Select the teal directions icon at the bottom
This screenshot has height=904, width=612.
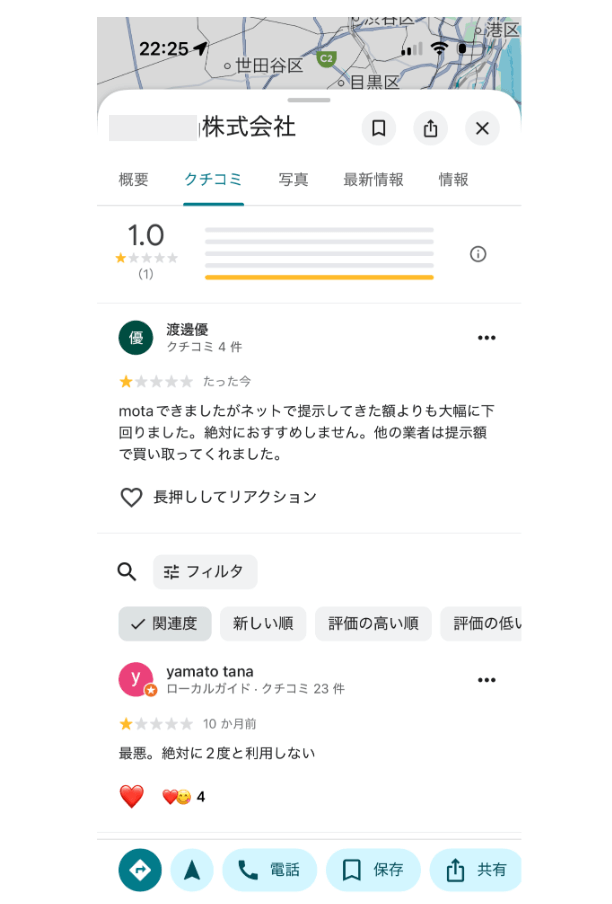click(139, 870)
